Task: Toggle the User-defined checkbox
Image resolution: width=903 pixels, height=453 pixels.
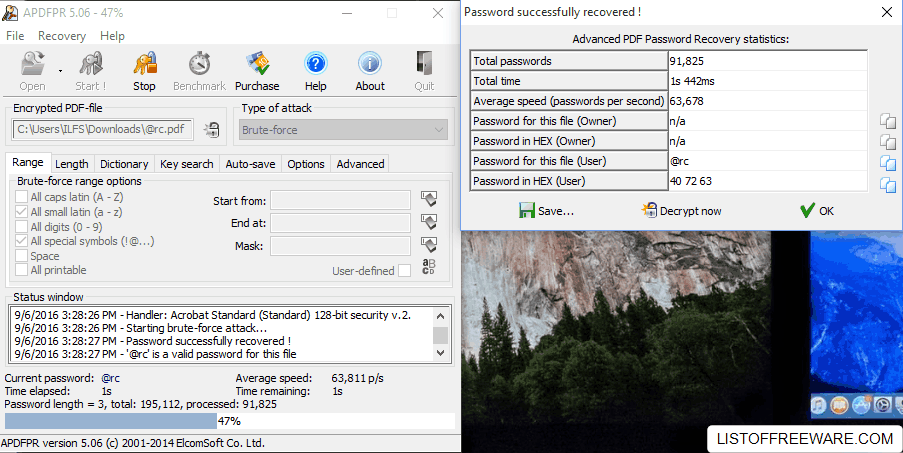Action: pos(404,271)
